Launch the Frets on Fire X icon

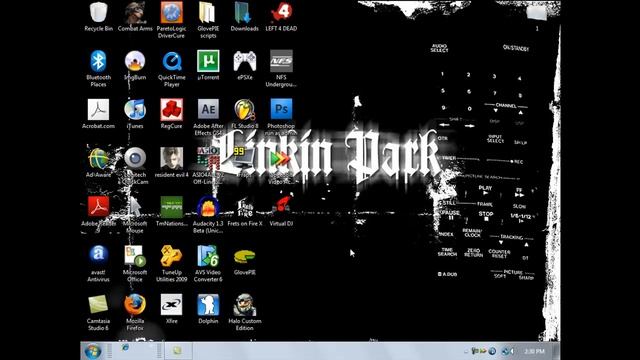click(244, 211)
